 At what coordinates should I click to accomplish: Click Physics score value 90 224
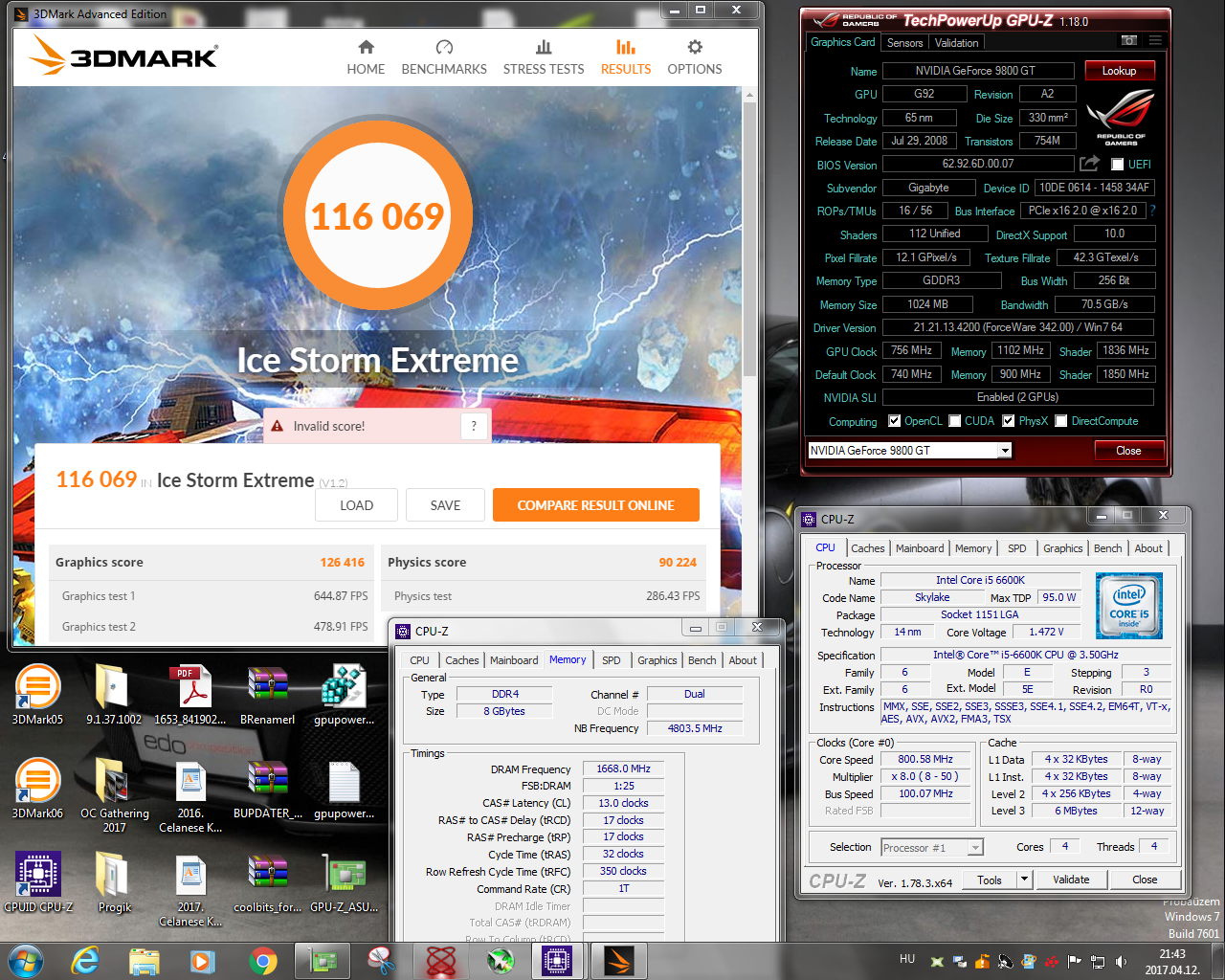678,563
